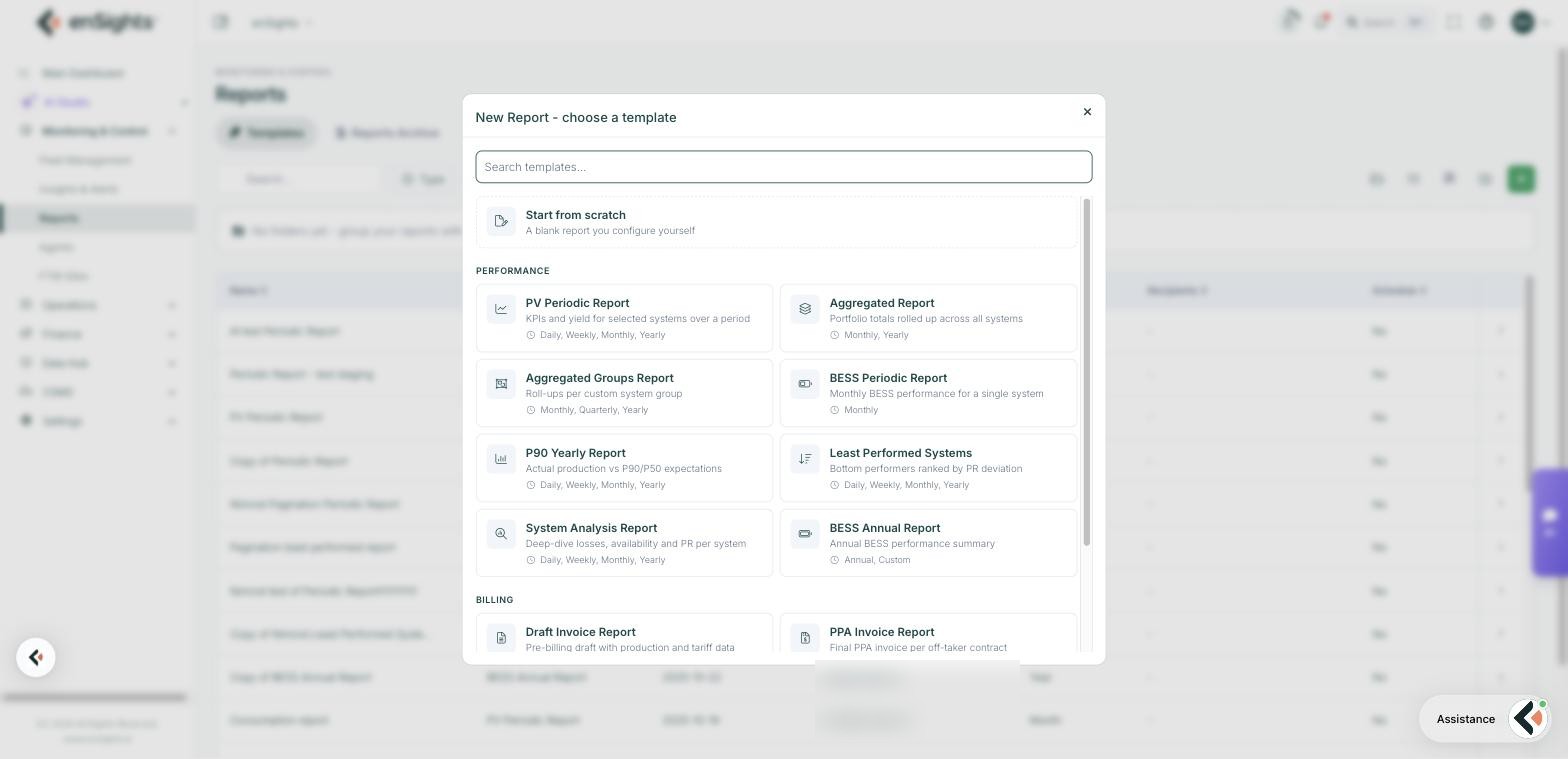The height and width of the screenshot is (759, 1568).
Task: Click the BILLING section heading
Action: tap(495, 600)
